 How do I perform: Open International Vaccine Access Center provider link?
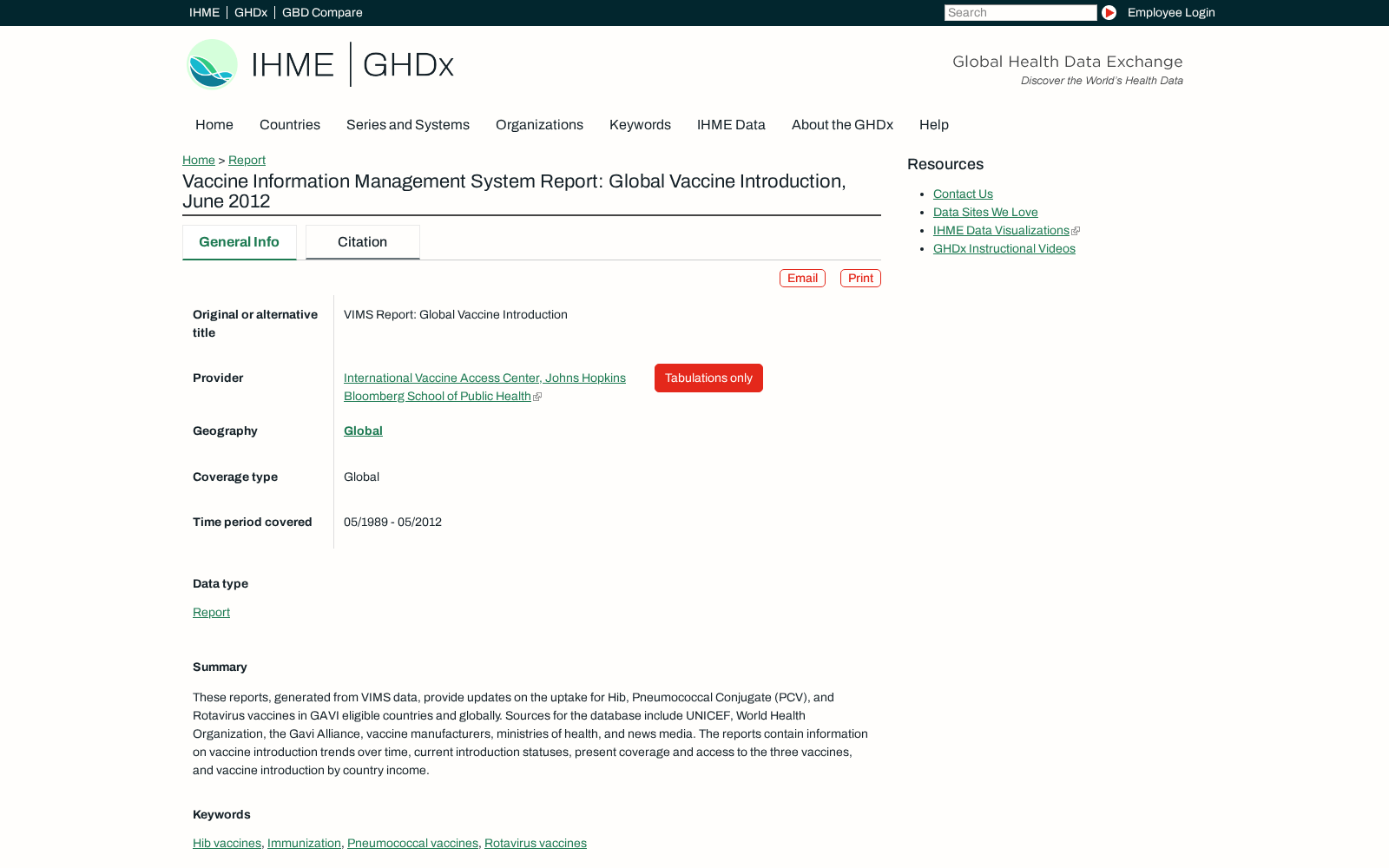[484, 387]
